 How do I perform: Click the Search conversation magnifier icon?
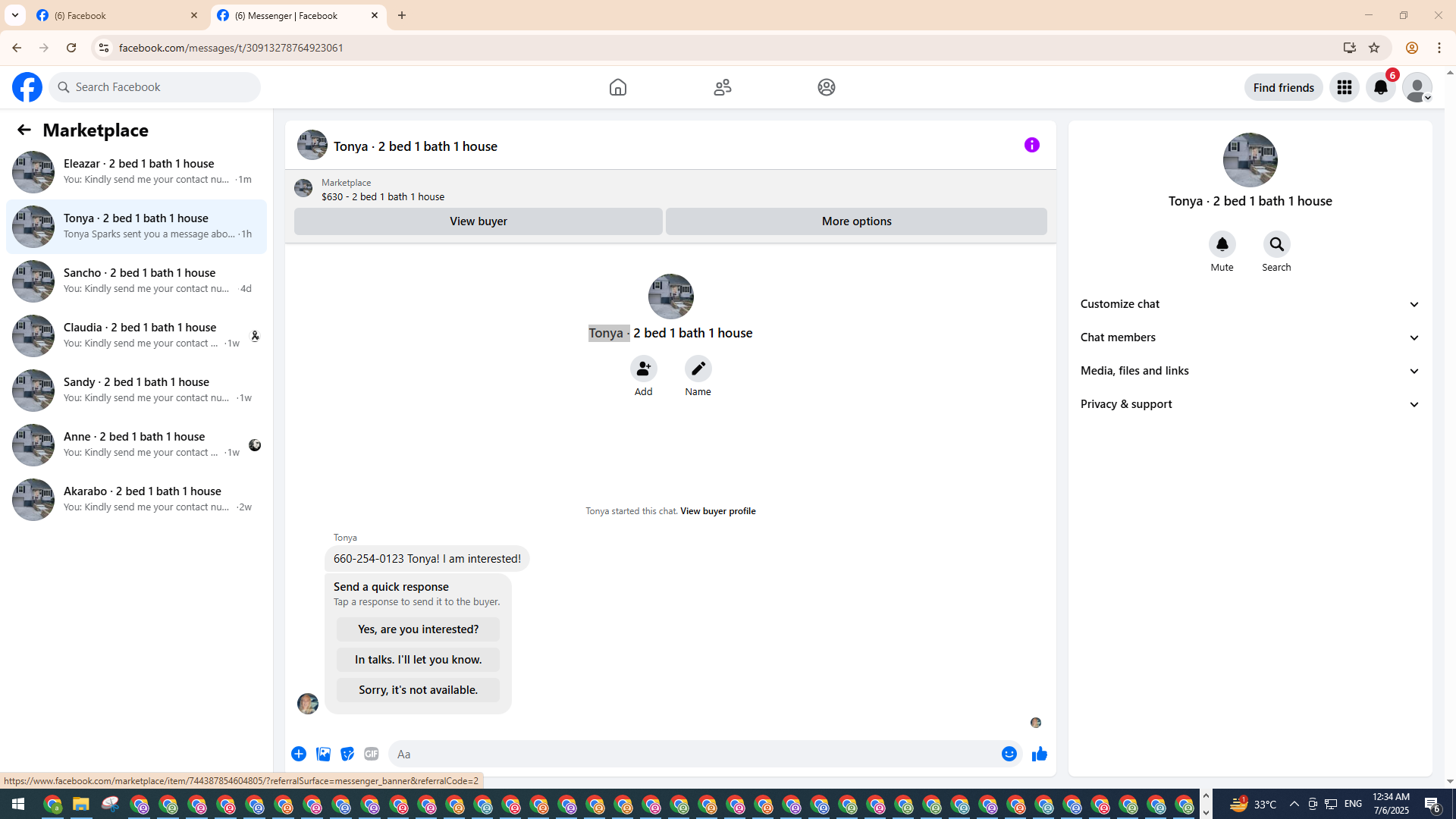1276,244
